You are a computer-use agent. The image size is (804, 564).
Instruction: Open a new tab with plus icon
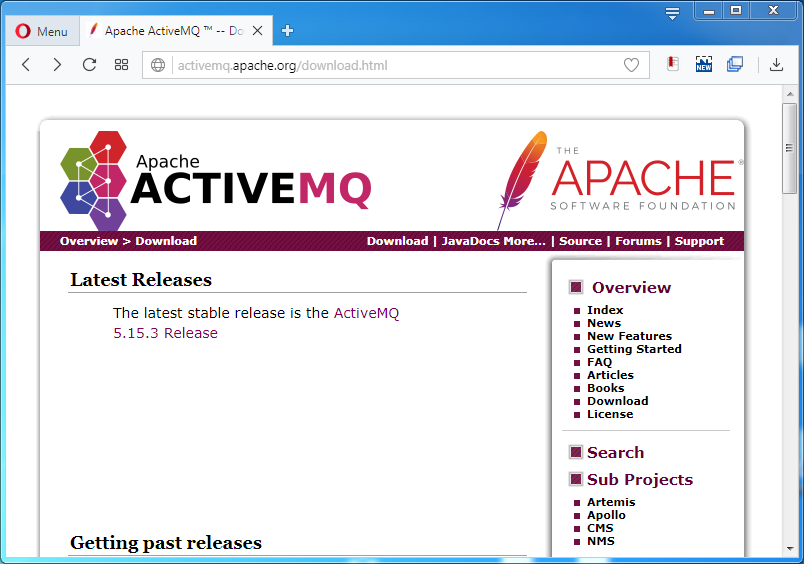(x=287, y=31)
